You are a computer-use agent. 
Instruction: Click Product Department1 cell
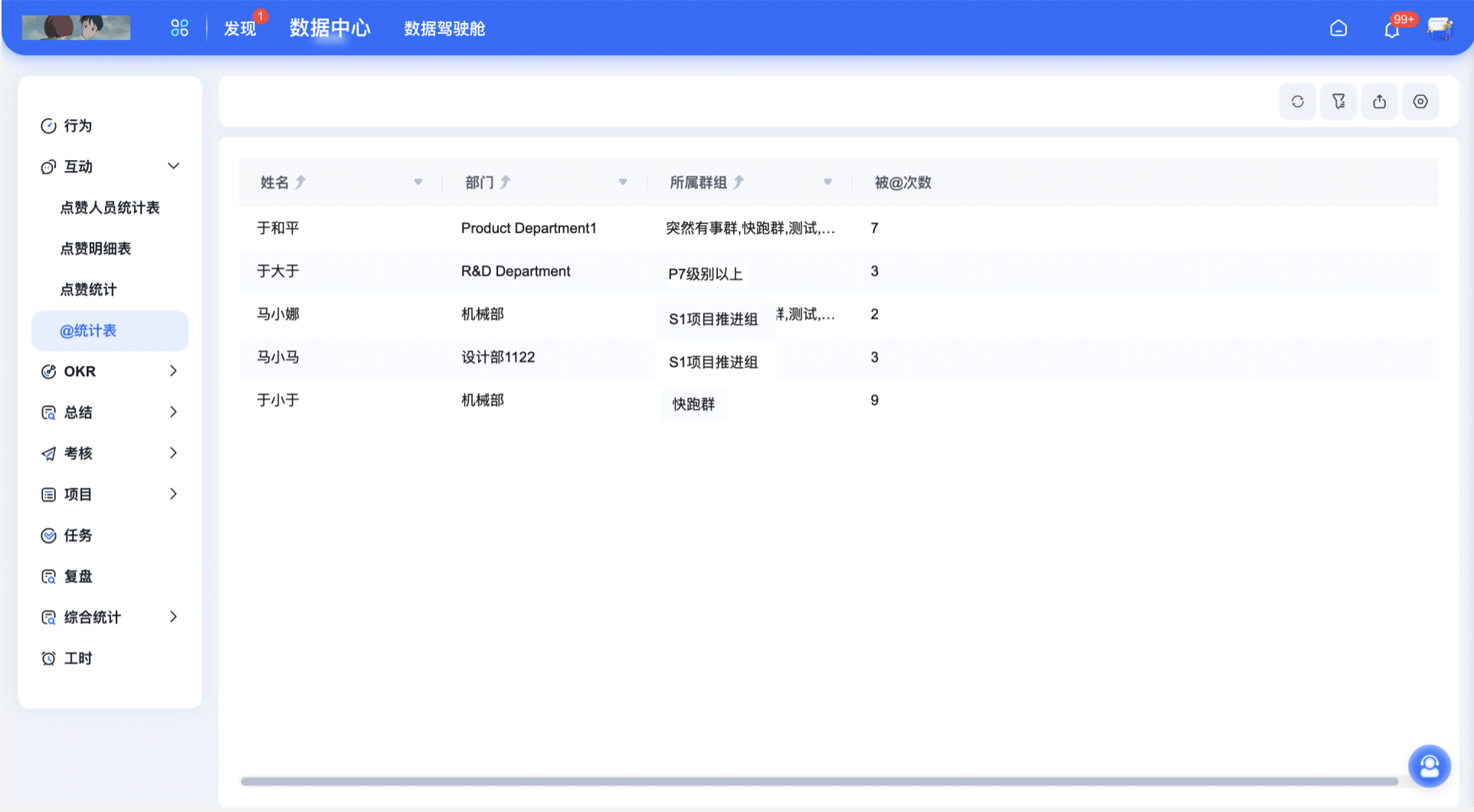(x=529, y=228)
